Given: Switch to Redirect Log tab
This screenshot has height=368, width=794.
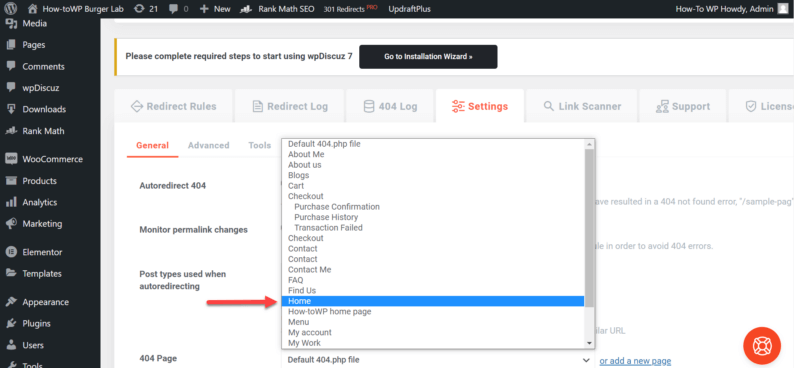Looking at the screenshot, I should tap(290, 106).
